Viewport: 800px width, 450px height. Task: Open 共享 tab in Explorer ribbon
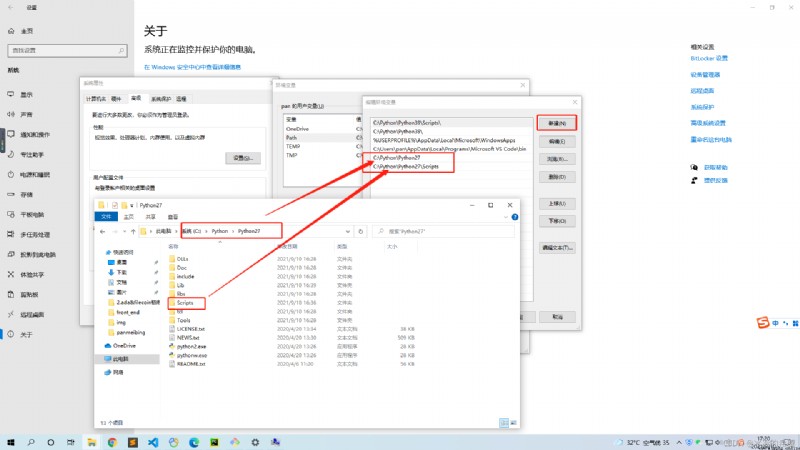(x=151, y=217)
